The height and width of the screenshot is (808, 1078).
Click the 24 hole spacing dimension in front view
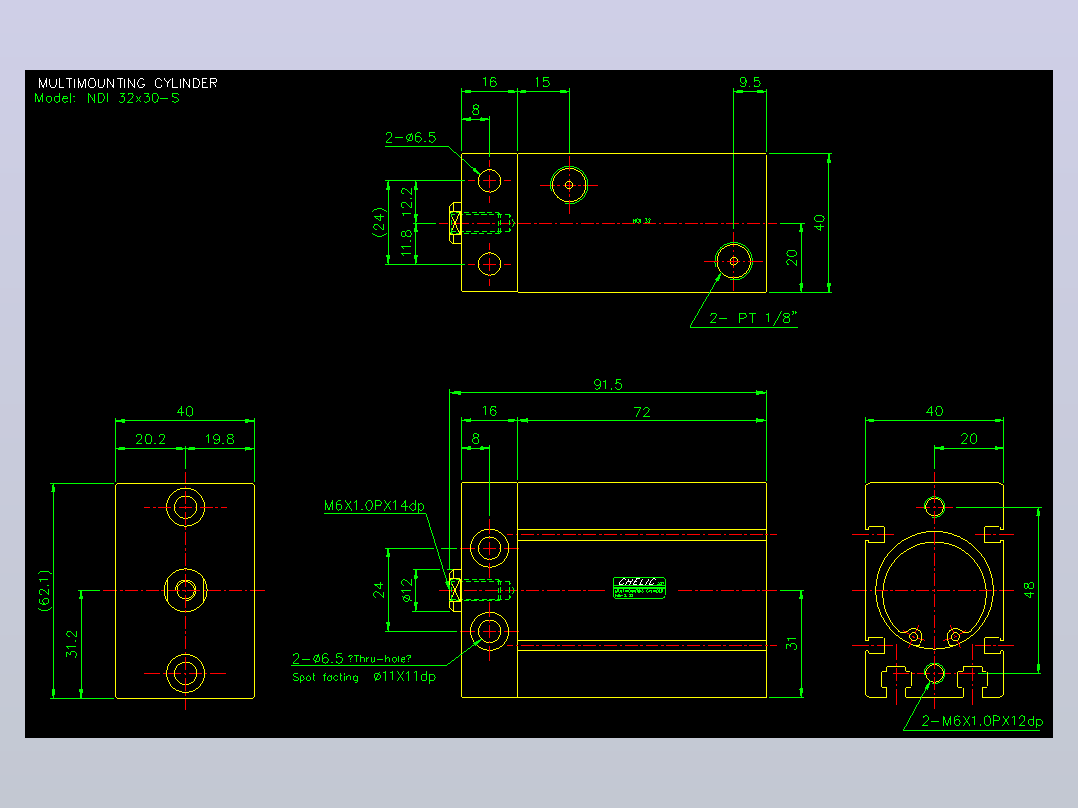click(379, 590)
